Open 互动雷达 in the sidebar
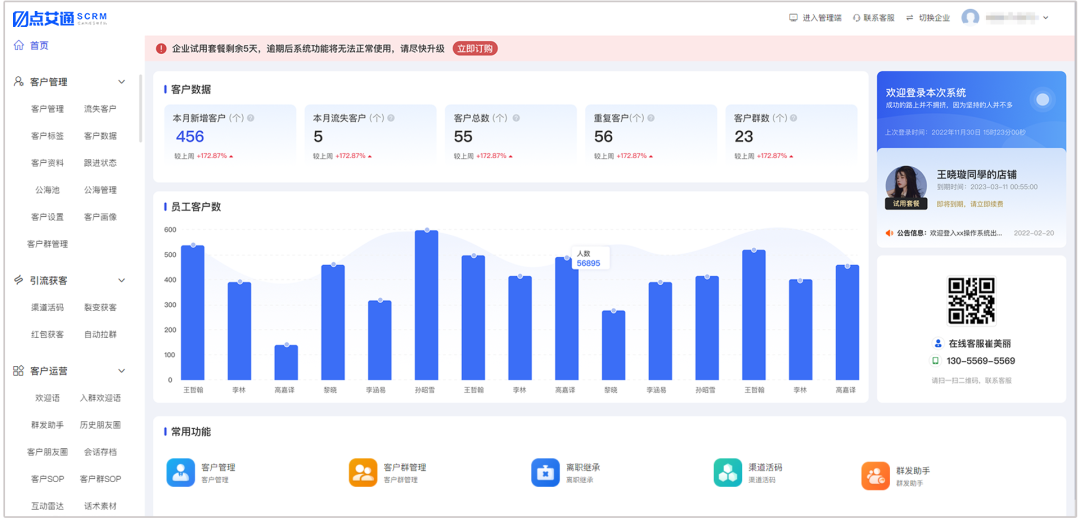This screenshot has height=519, width=1080. coord(48,506)
